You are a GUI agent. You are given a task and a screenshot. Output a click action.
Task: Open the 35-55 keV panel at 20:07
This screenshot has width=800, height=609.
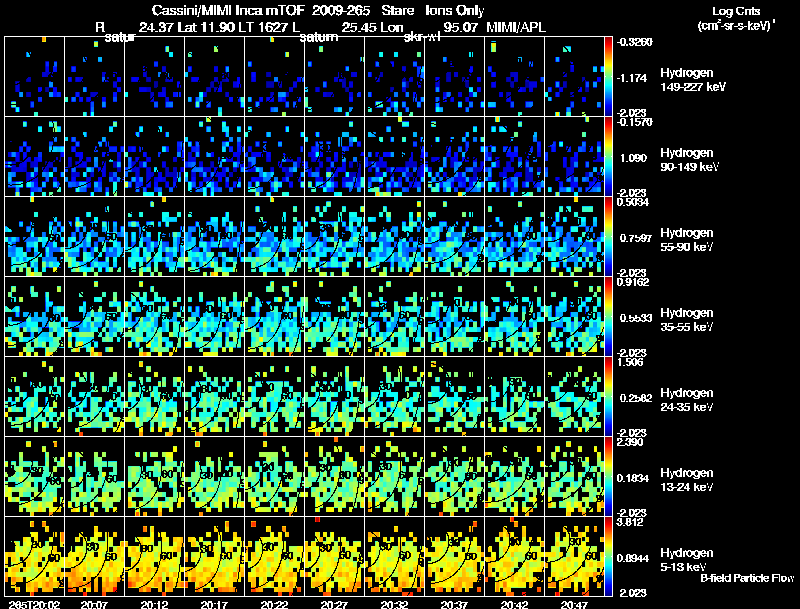click(x=94, y=317)
